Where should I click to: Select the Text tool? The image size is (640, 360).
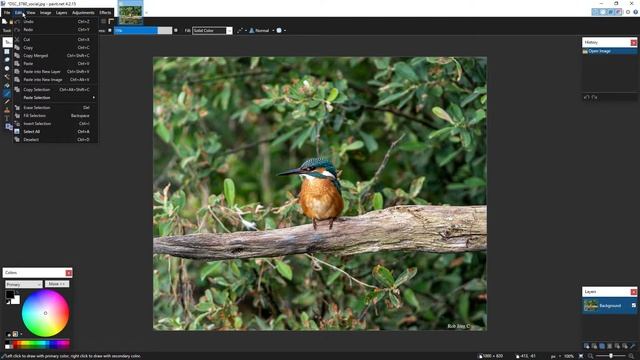(x=7, y=118)
